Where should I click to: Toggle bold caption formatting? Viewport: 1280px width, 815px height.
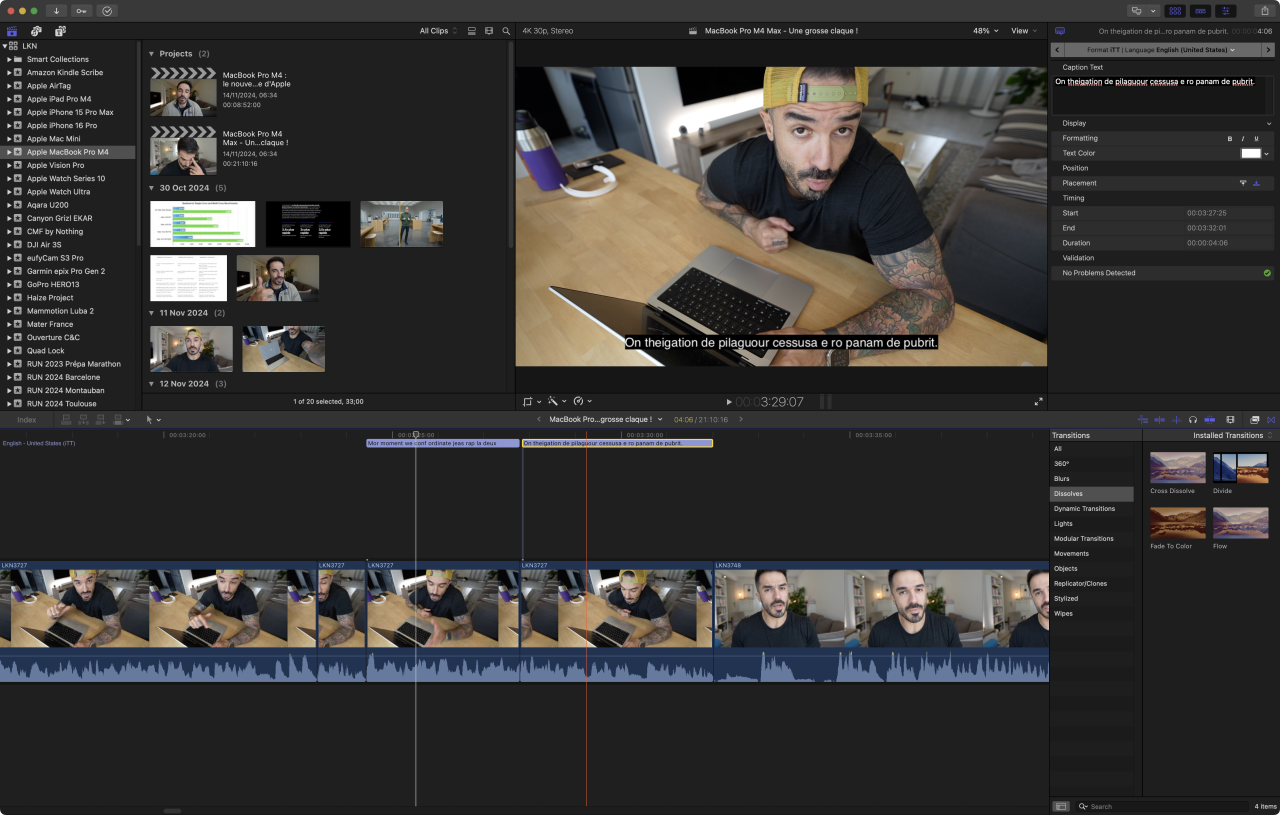pyautogui.click(x=1230, y=138)
